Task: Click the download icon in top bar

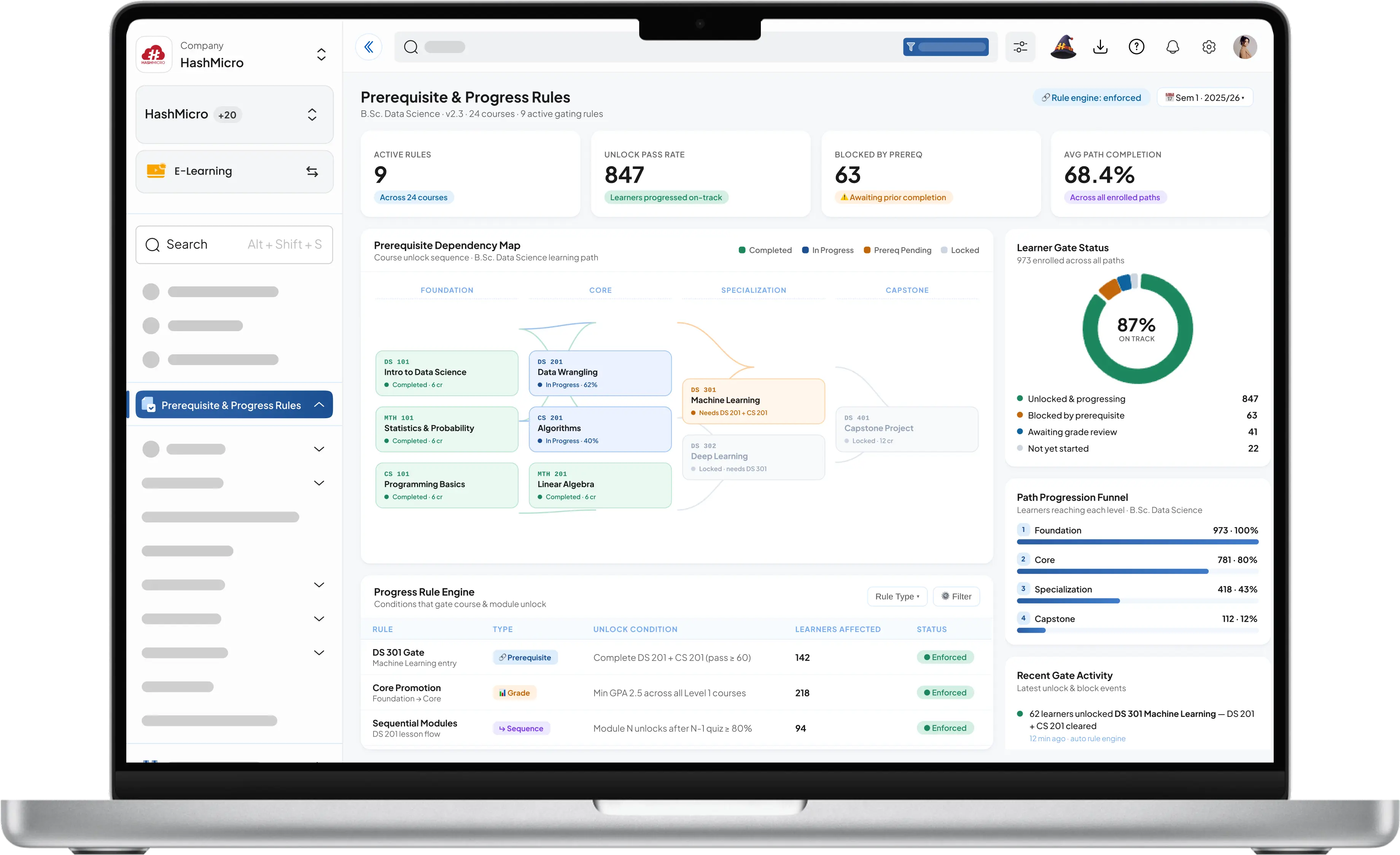Action: pyautogui.click(x=1100, y=46)
